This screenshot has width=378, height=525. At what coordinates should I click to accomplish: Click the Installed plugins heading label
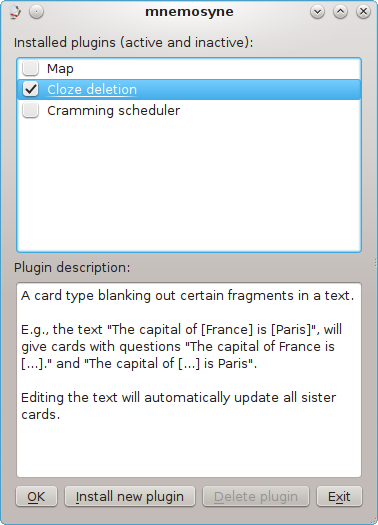pos(134,43)
